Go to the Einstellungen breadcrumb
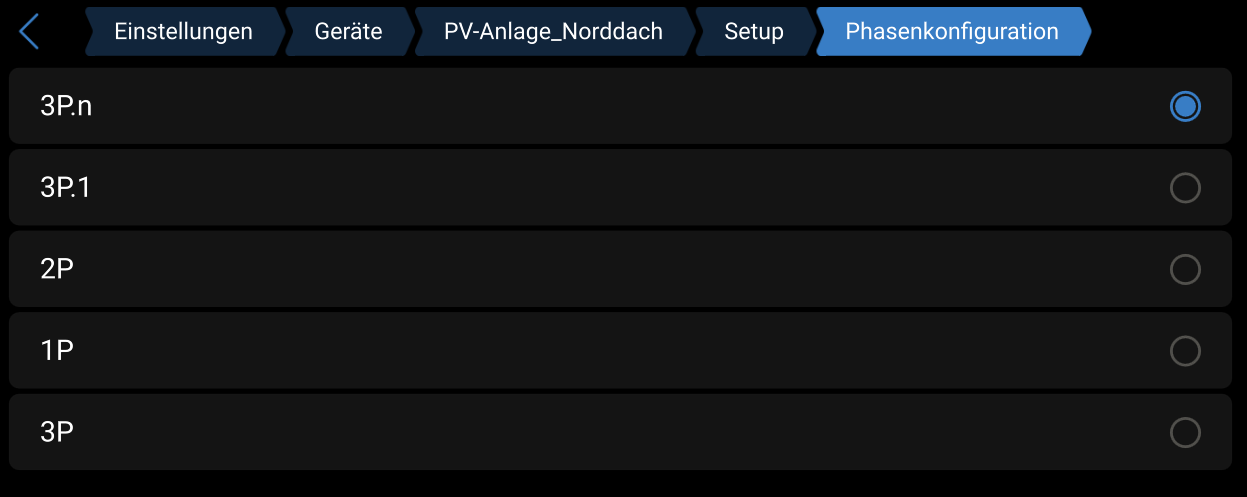This screenshot has height=497, width=1247. coord(183,32)
